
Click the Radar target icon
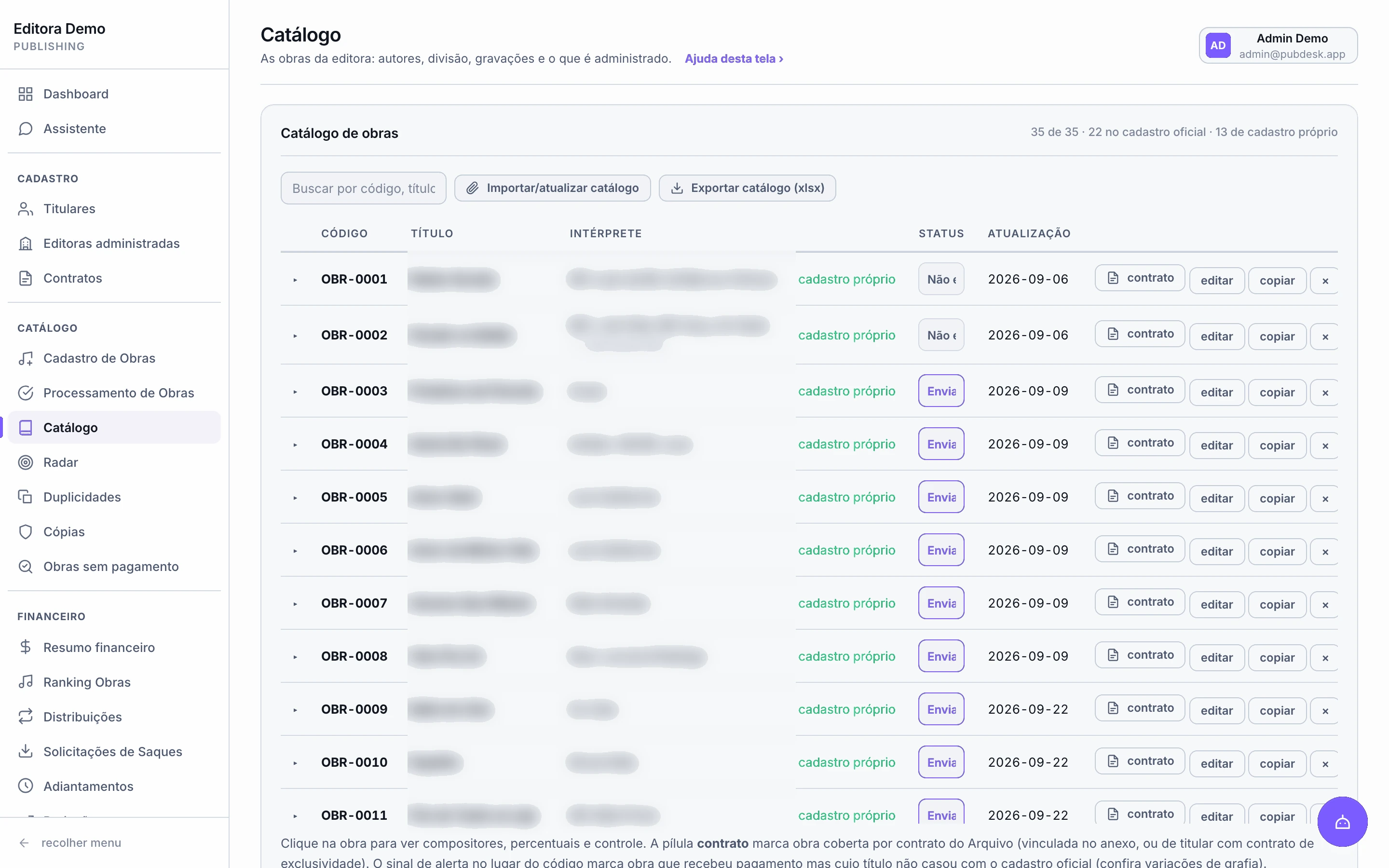[25, 462]
